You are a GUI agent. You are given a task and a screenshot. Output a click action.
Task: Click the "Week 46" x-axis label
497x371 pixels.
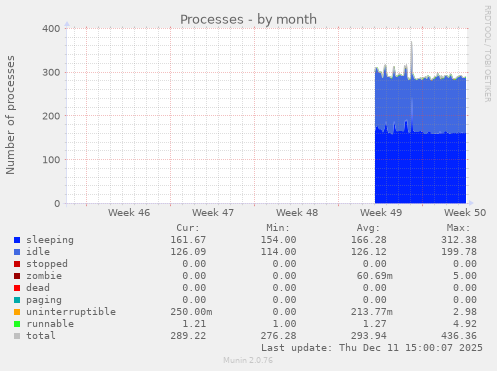pyautogui.click(x=129, y=213)
